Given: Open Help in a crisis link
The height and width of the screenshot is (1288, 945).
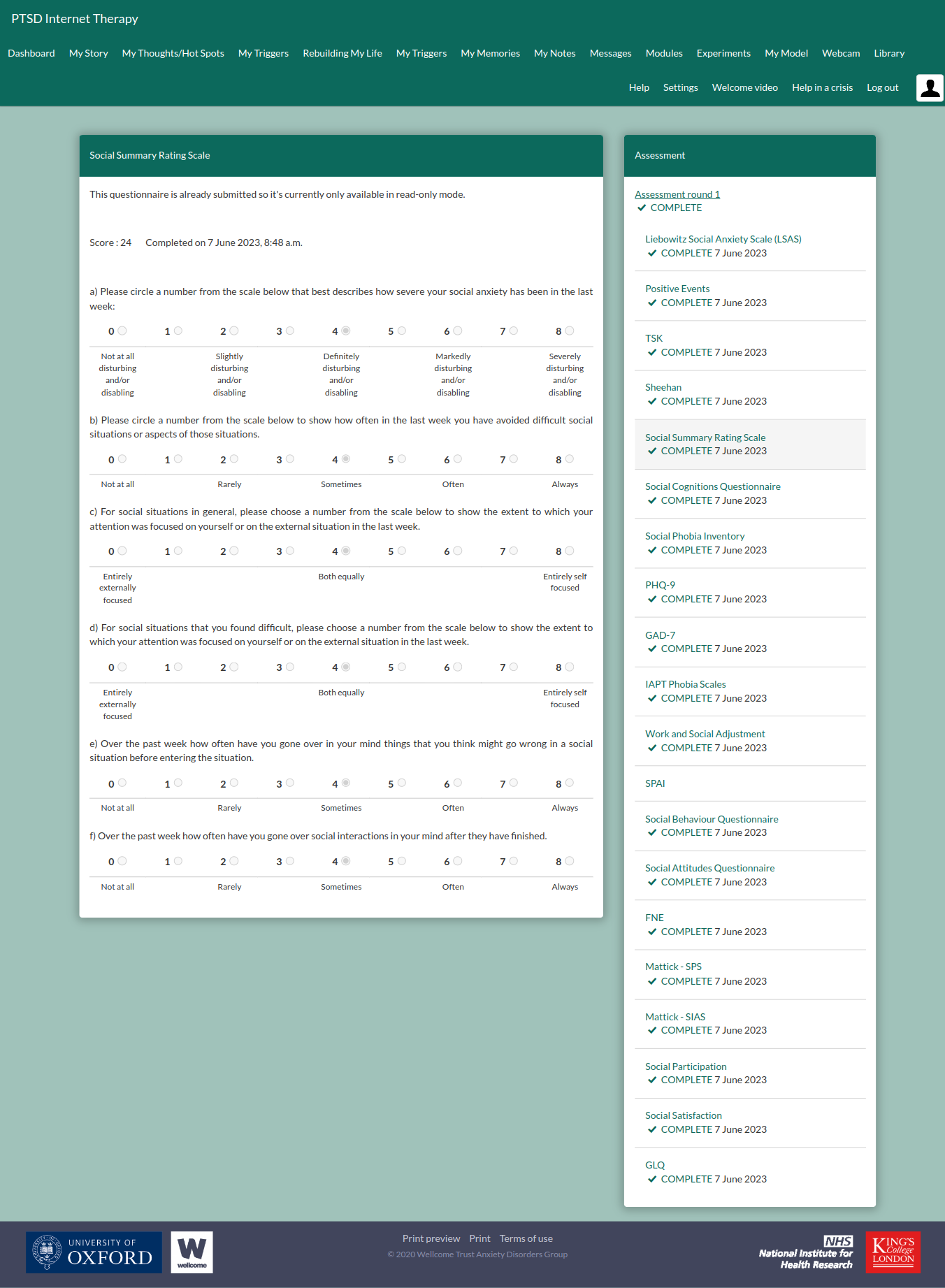Looking at the screenshot, I should click(x=822, y=87).
